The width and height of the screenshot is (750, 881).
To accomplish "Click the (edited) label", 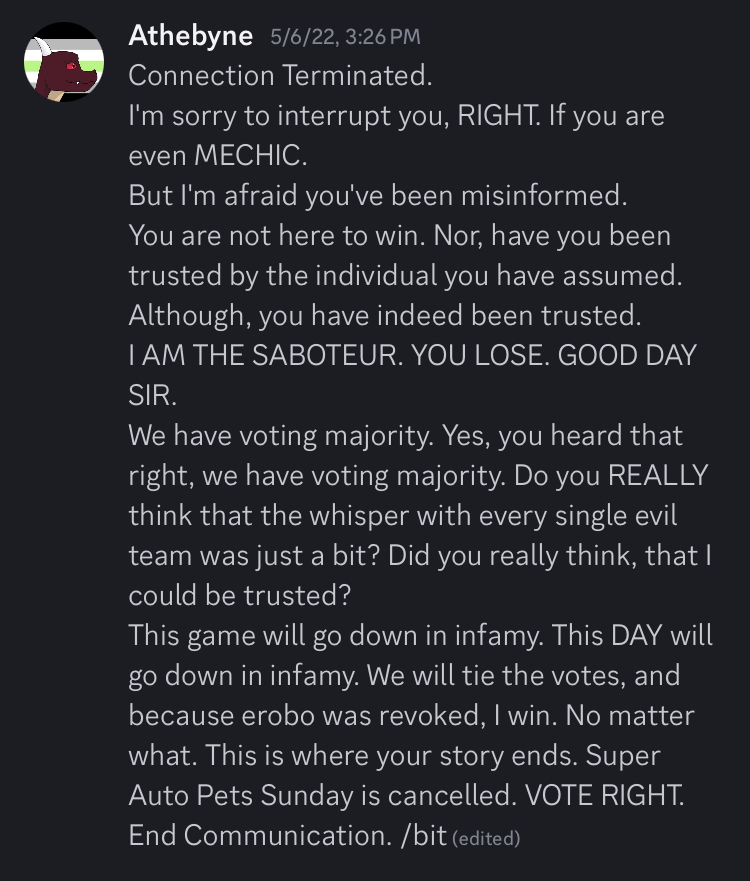I will tap(486, 838).
